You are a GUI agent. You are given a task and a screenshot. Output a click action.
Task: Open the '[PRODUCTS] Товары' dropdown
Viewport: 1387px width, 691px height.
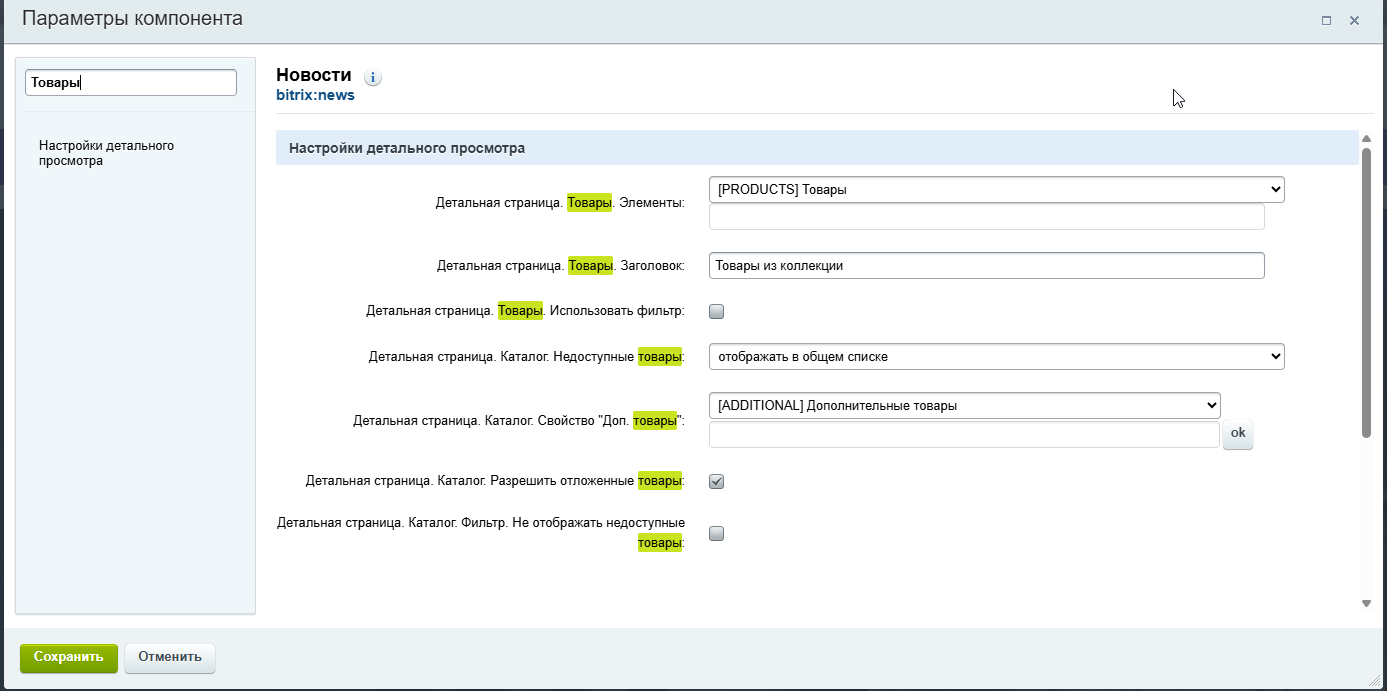[995, 189]
